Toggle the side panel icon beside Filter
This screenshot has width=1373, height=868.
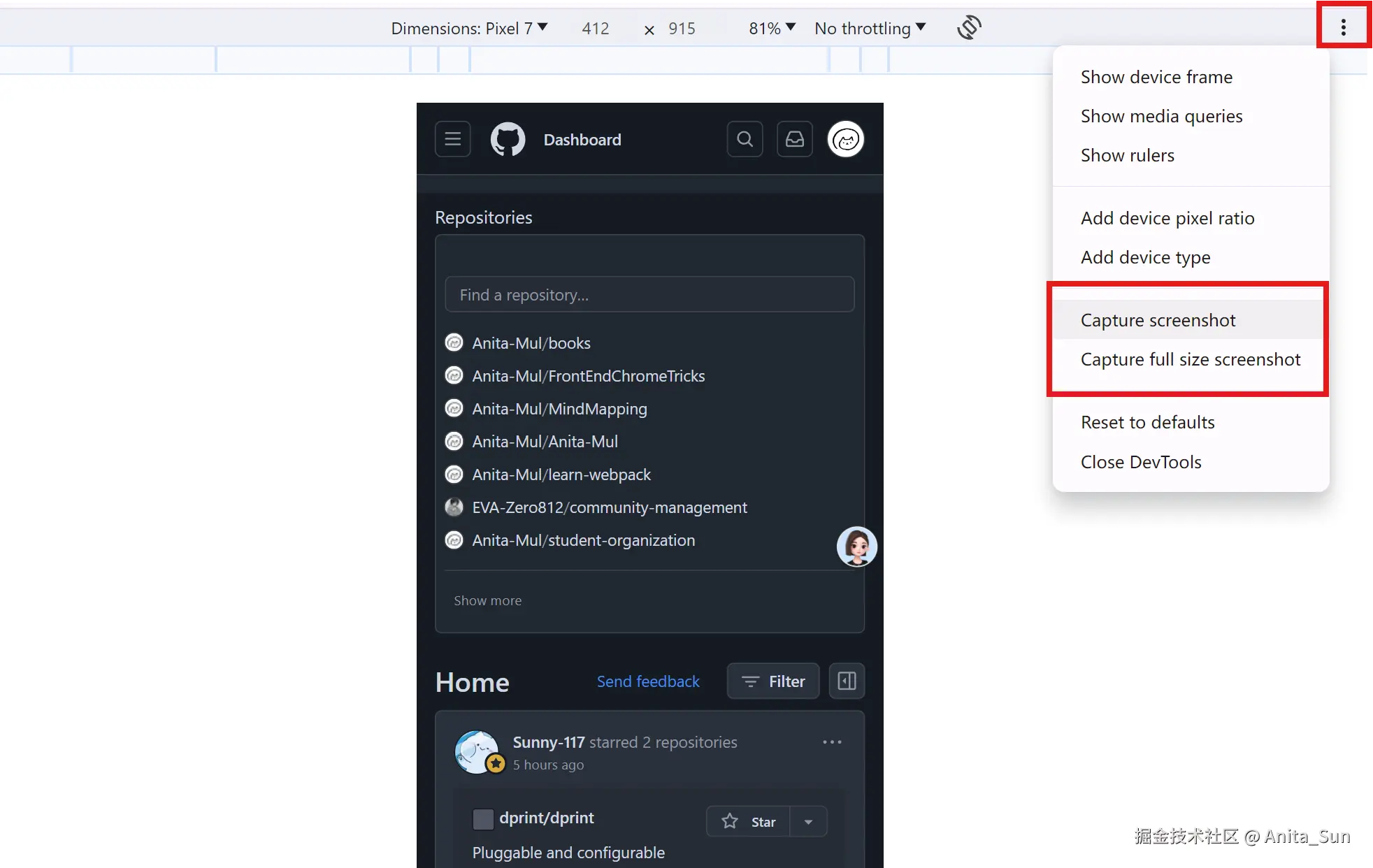pyautogui.click(x=847, y=681)
